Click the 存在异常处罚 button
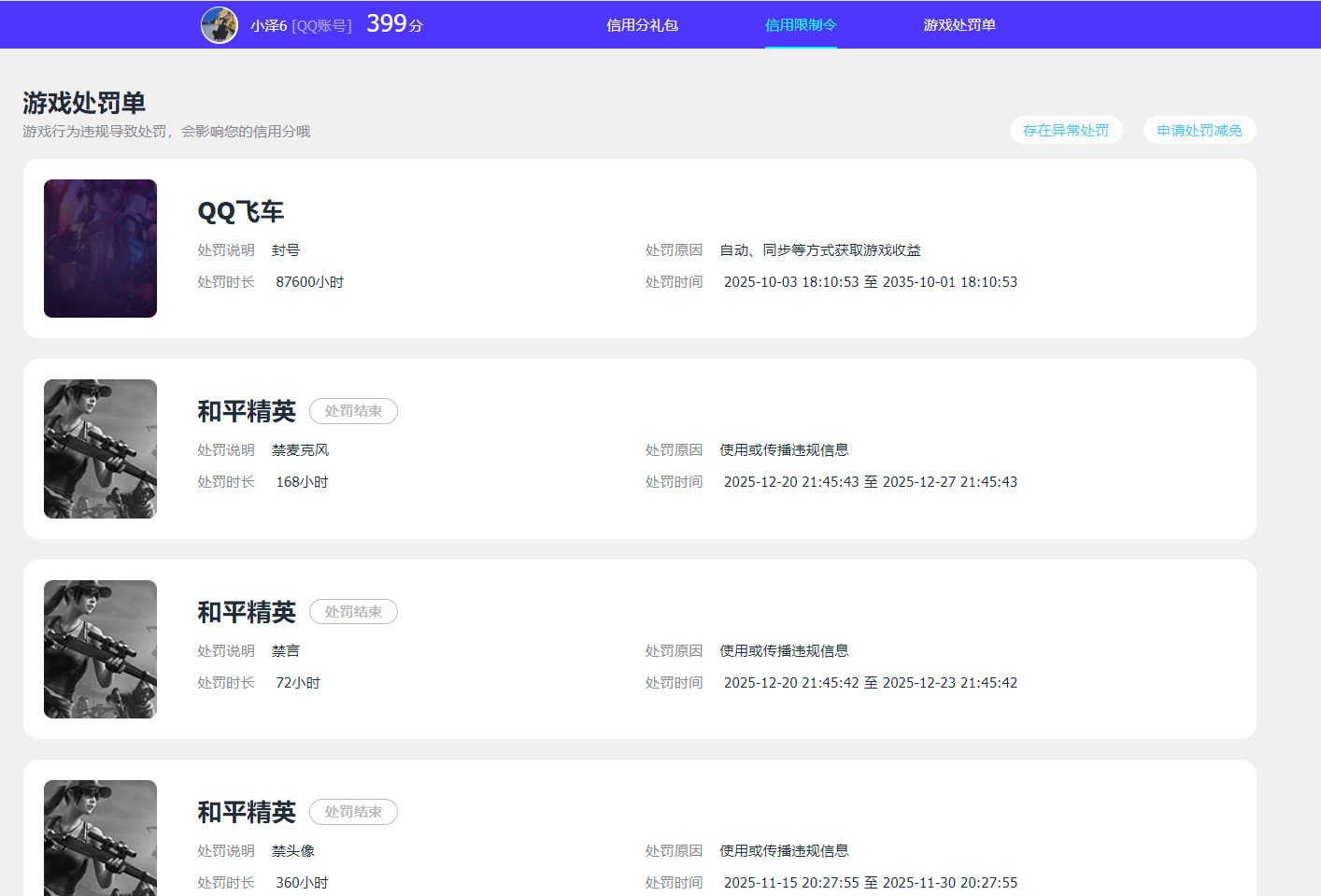This screenshot has width=1321, height=896. tap(1066, 130)
